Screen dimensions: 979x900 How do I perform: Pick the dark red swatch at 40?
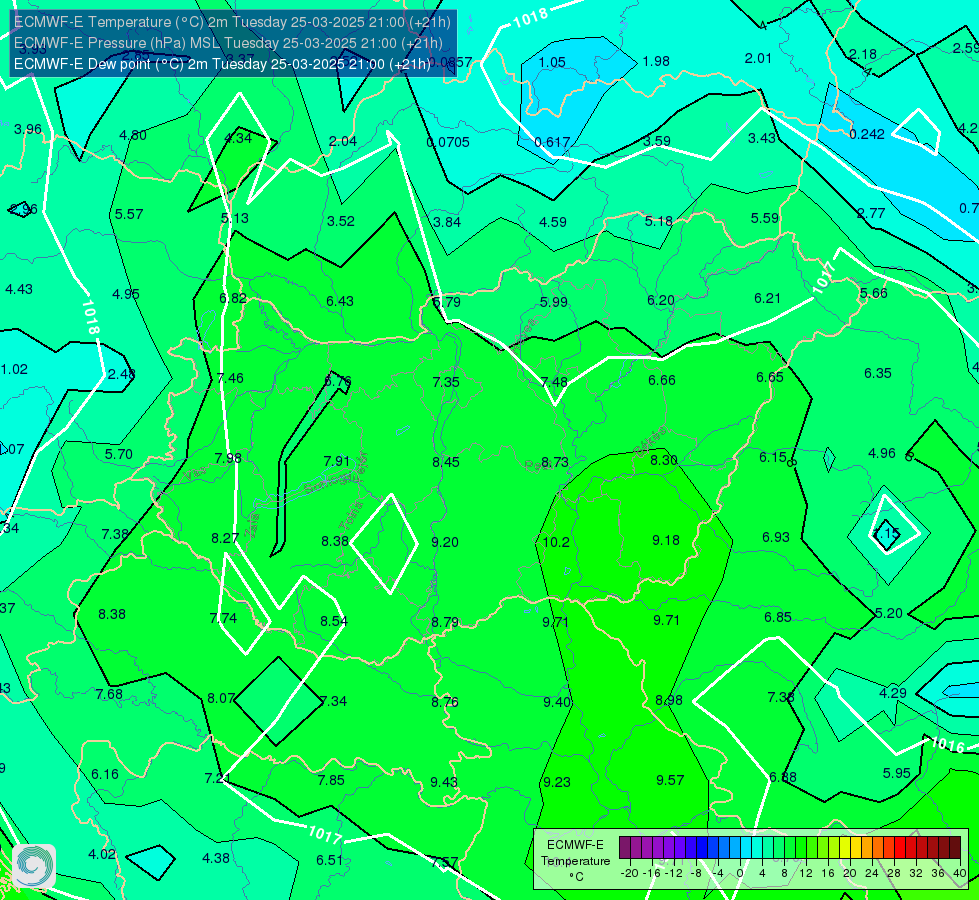pyautogui.click(x=955, y=848)
